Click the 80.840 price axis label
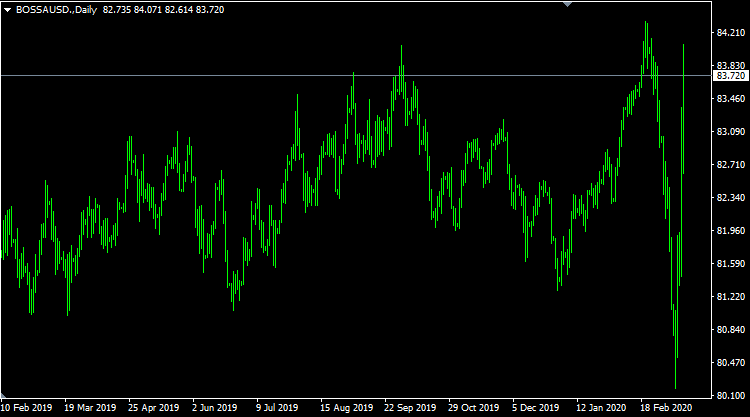The image size is (750, 417). click(731, 329)
